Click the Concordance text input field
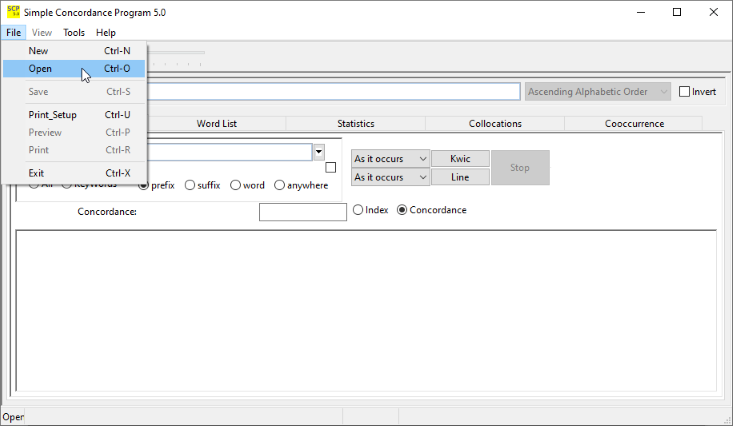The height and width of the screenshot is (426, 733). pyautogui.click(x=302, y=211)
